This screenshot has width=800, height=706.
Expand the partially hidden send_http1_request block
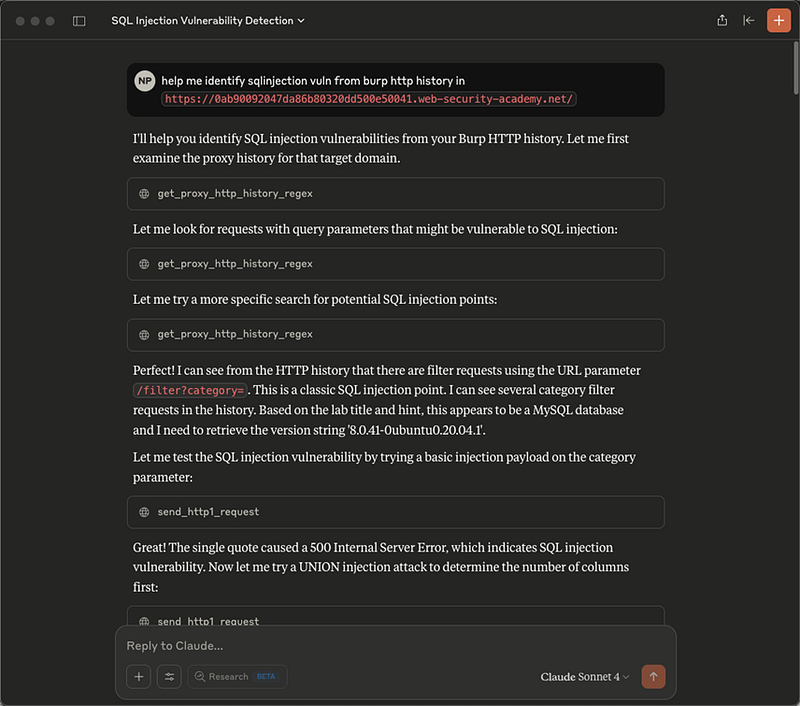[395, 617]
